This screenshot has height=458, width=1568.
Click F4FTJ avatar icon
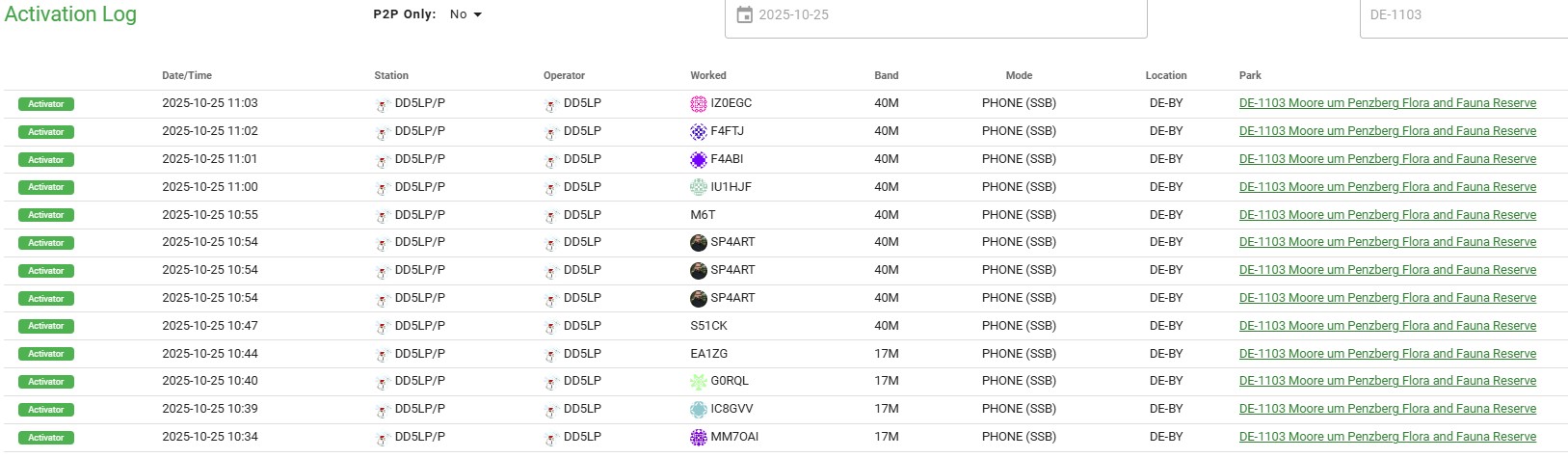click(699, 131)
